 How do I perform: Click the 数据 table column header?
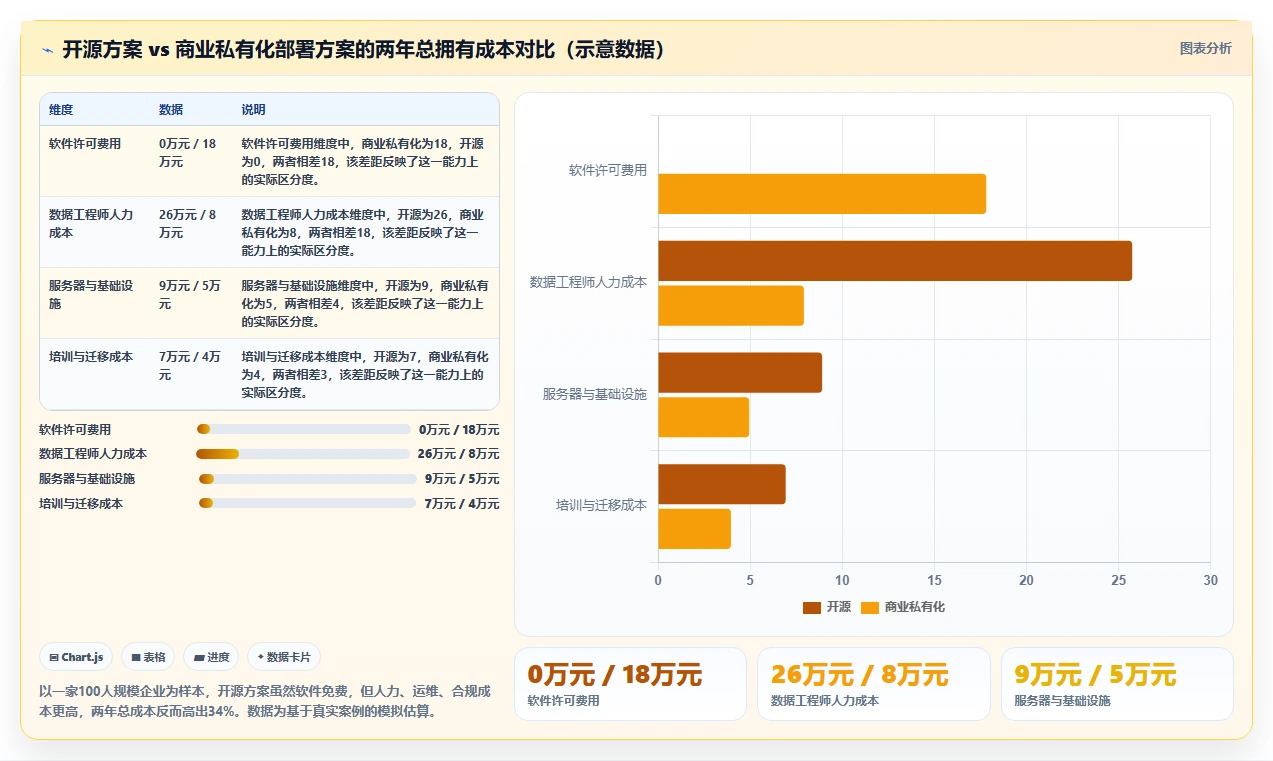[x=171, y=110]
